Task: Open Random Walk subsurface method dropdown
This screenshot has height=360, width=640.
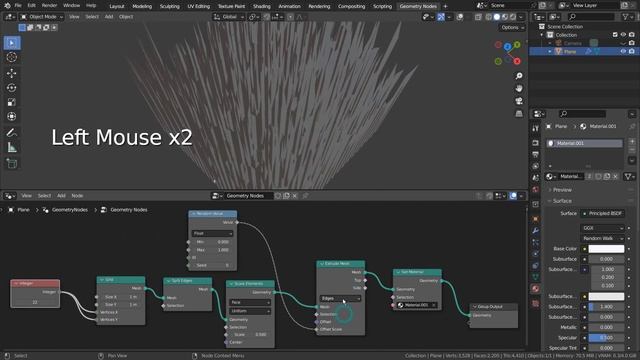Action: (602, 238)
